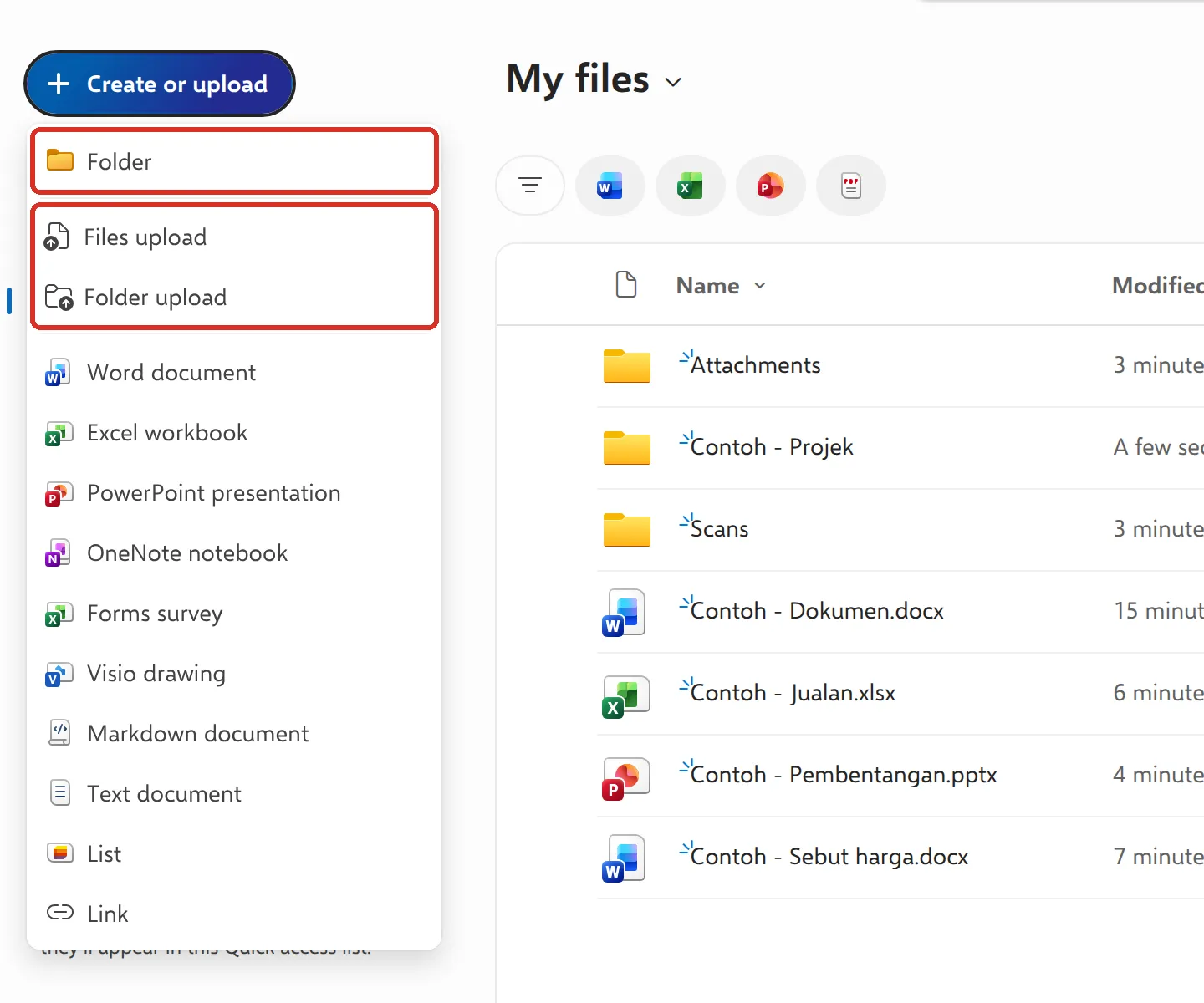Click the Excel icon for Contoh - Jualan.xlsx
The image size is (1204, 1003).
pos(625,695)
